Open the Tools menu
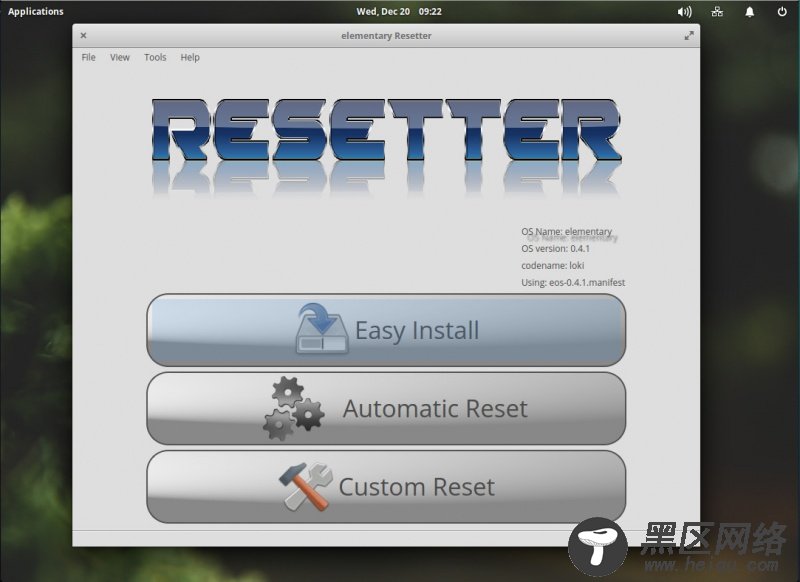This screenshot has width=800, height=582. pos(155,57)
